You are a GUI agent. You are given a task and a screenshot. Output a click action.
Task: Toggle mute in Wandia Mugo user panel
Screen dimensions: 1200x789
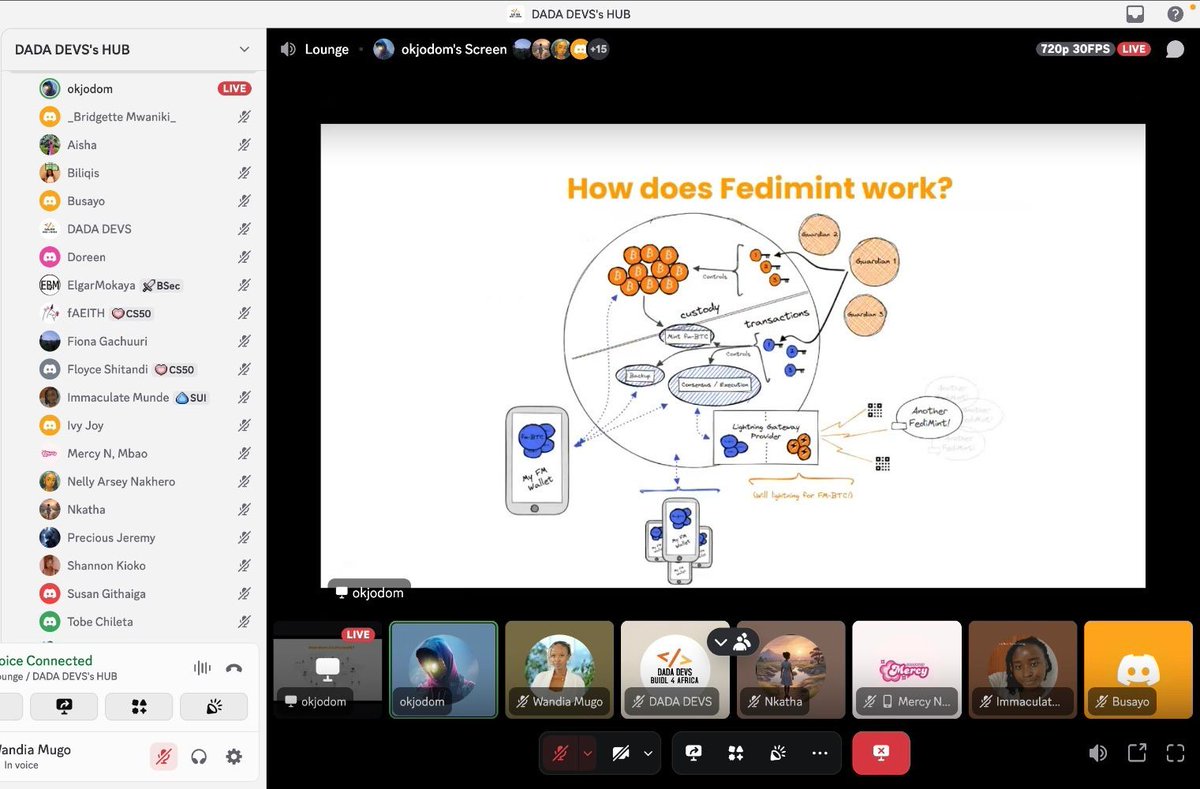pos(163,757)
